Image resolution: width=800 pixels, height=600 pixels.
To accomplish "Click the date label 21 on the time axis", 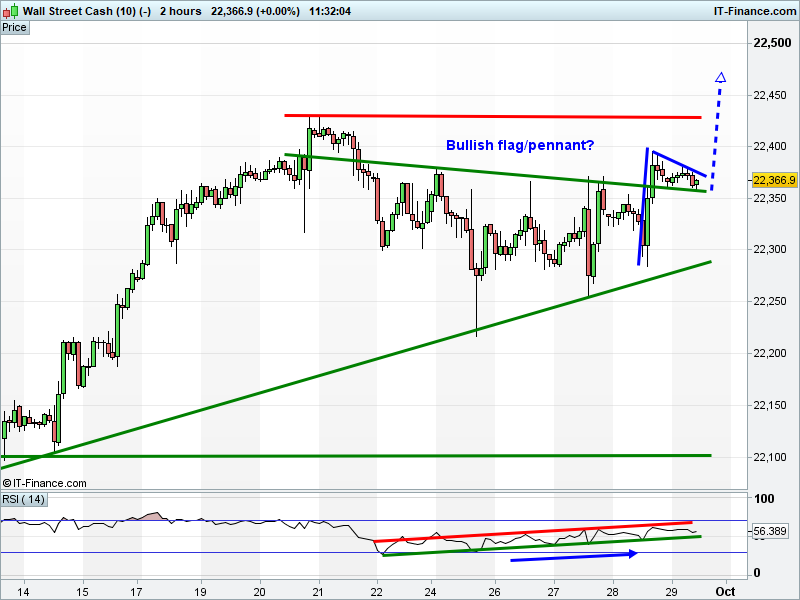I will [x=319, y=592].
